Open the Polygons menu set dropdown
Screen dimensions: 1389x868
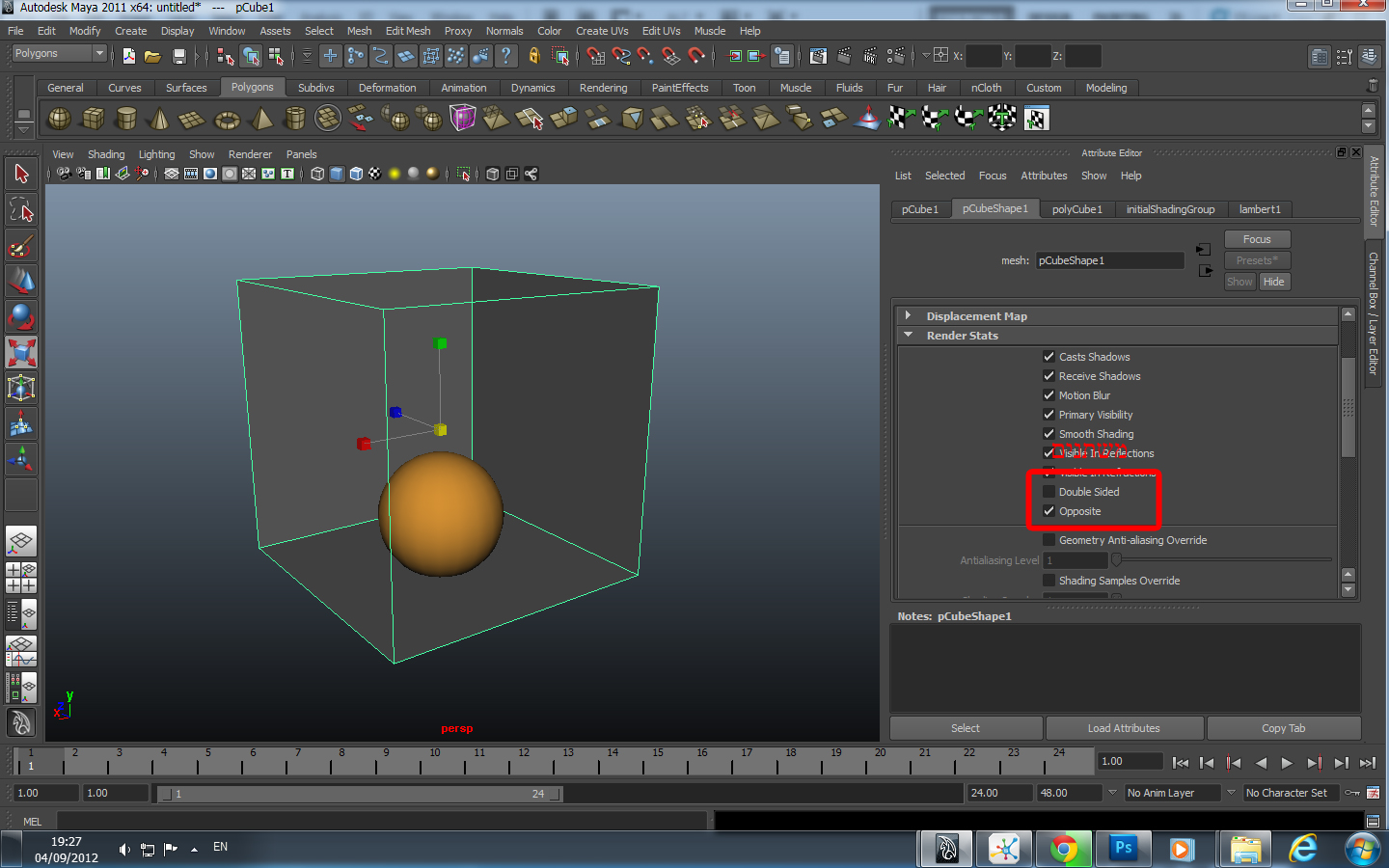(x=59, y=54)
